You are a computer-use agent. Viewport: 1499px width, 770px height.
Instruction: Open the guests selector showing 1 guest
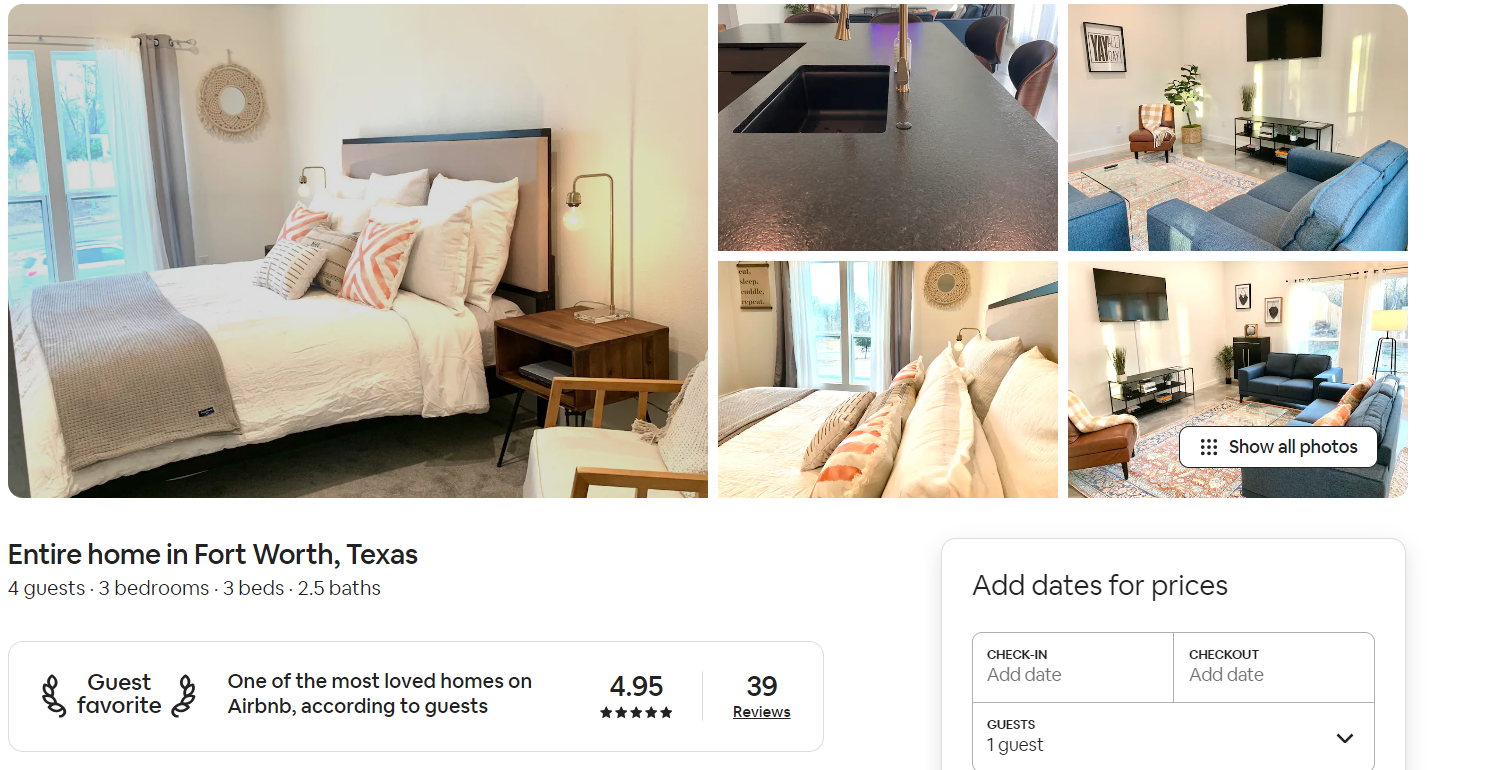(x=1173, y=736)
